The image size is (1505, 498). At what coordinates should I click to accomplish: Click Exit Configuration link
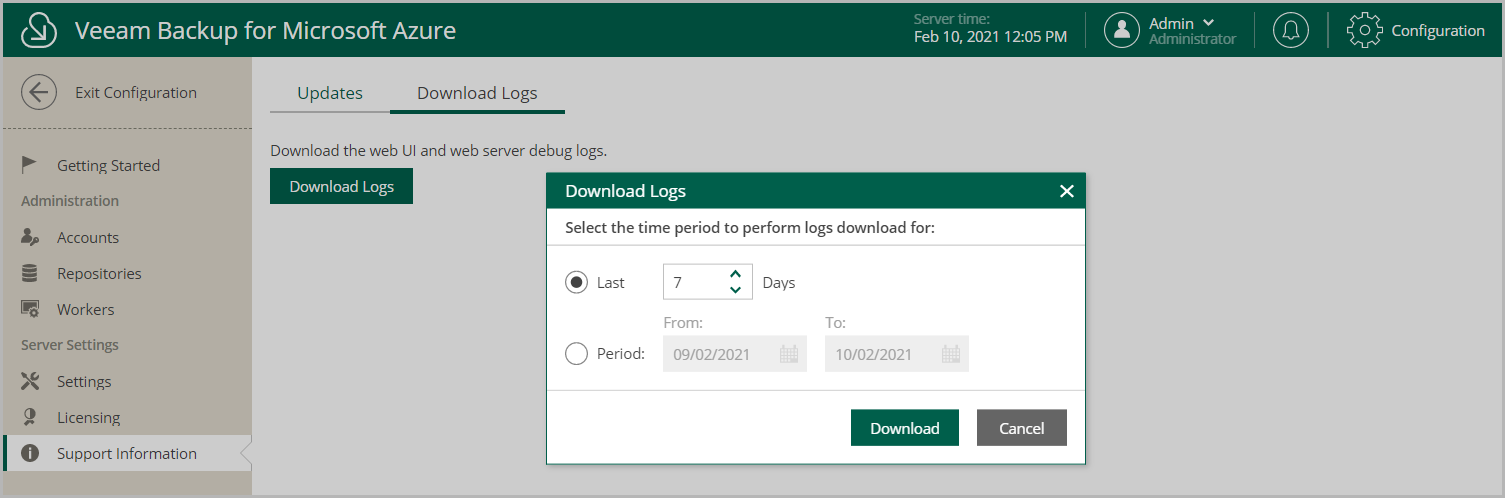[x=136, y=93]
